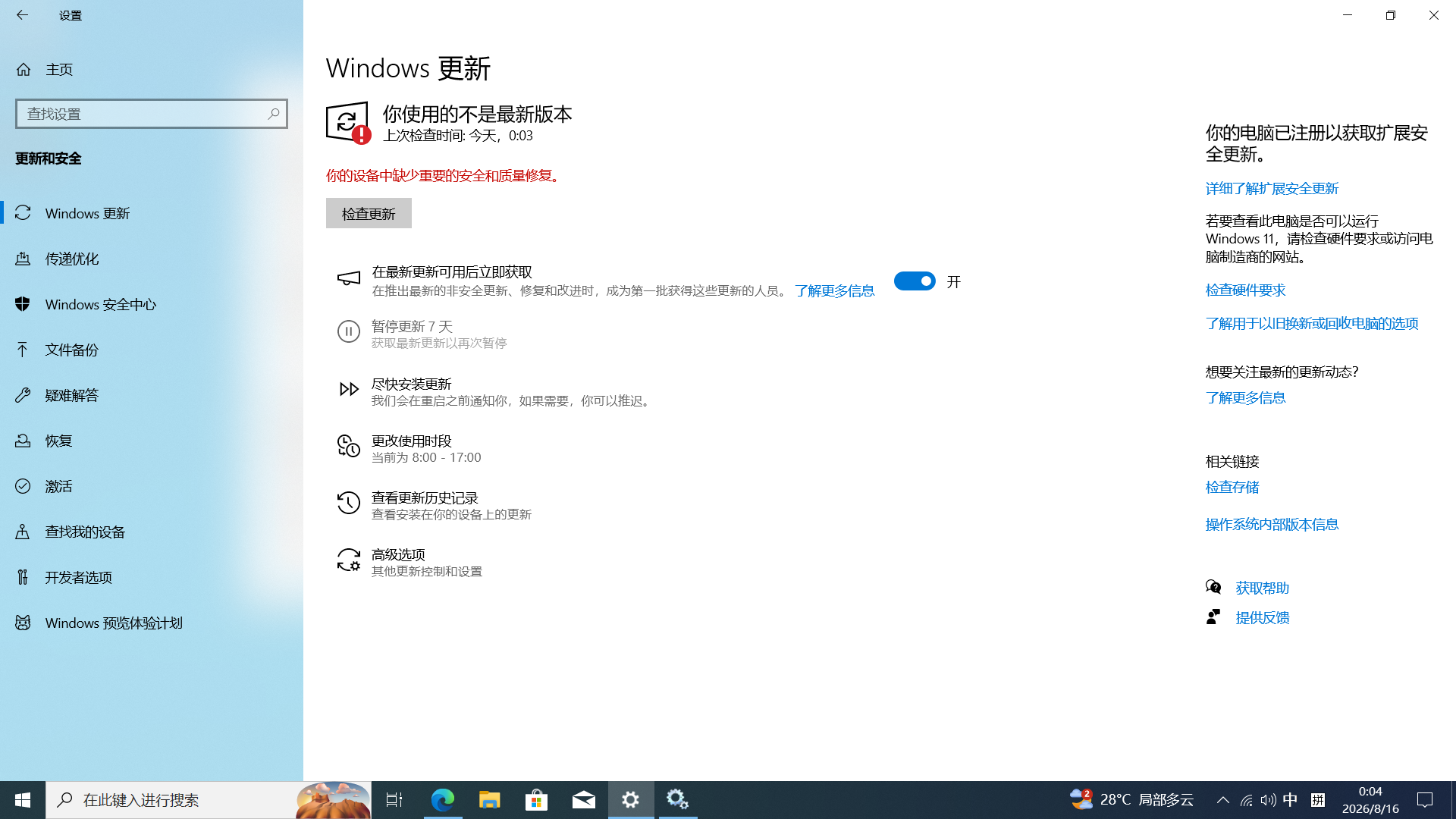
Task: Click the 文件备份 upload arrow icon
Action: click(x=23, y=350)
